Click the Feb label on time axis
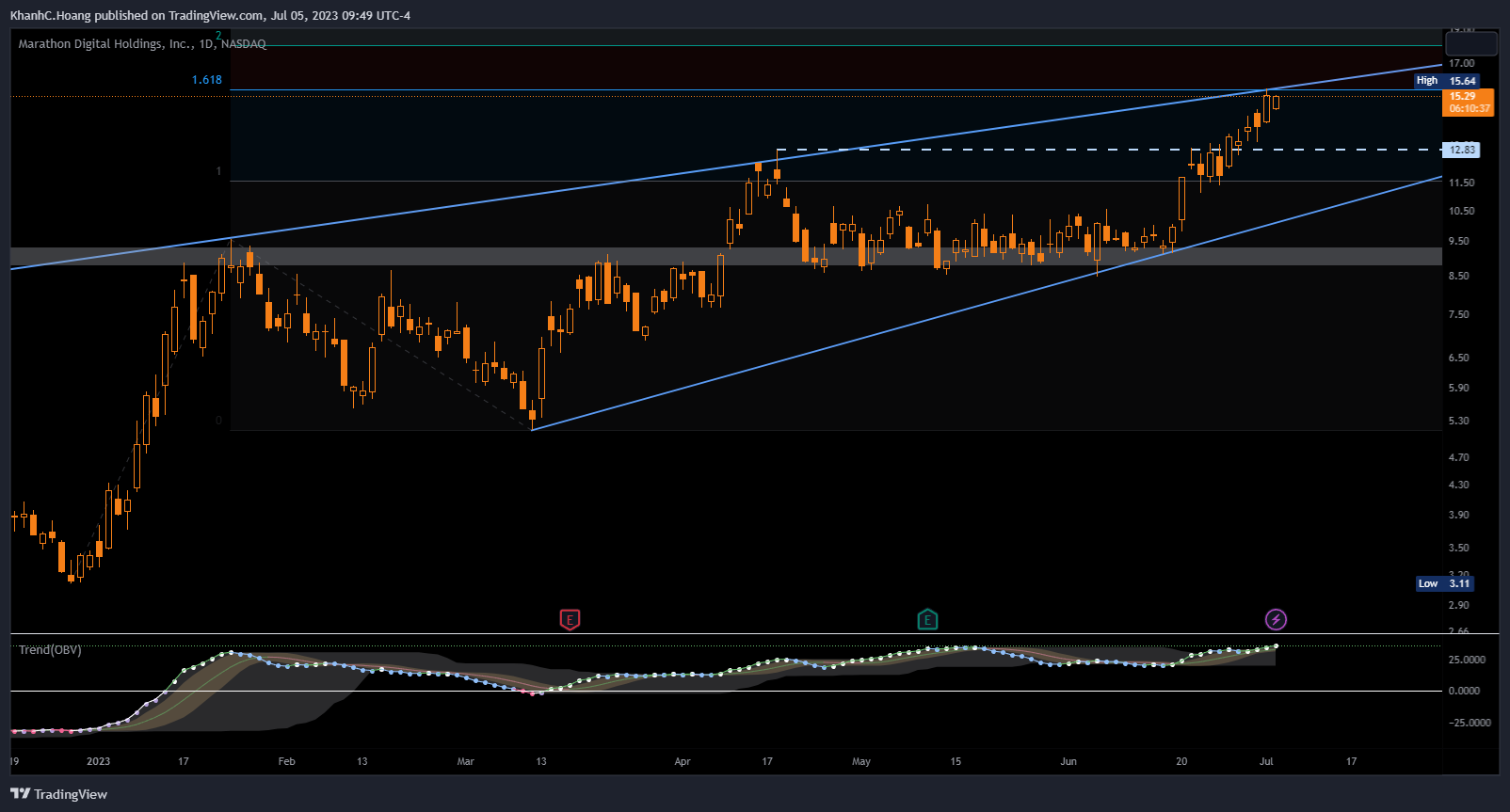1510x812 pixels. click(287, 761)
